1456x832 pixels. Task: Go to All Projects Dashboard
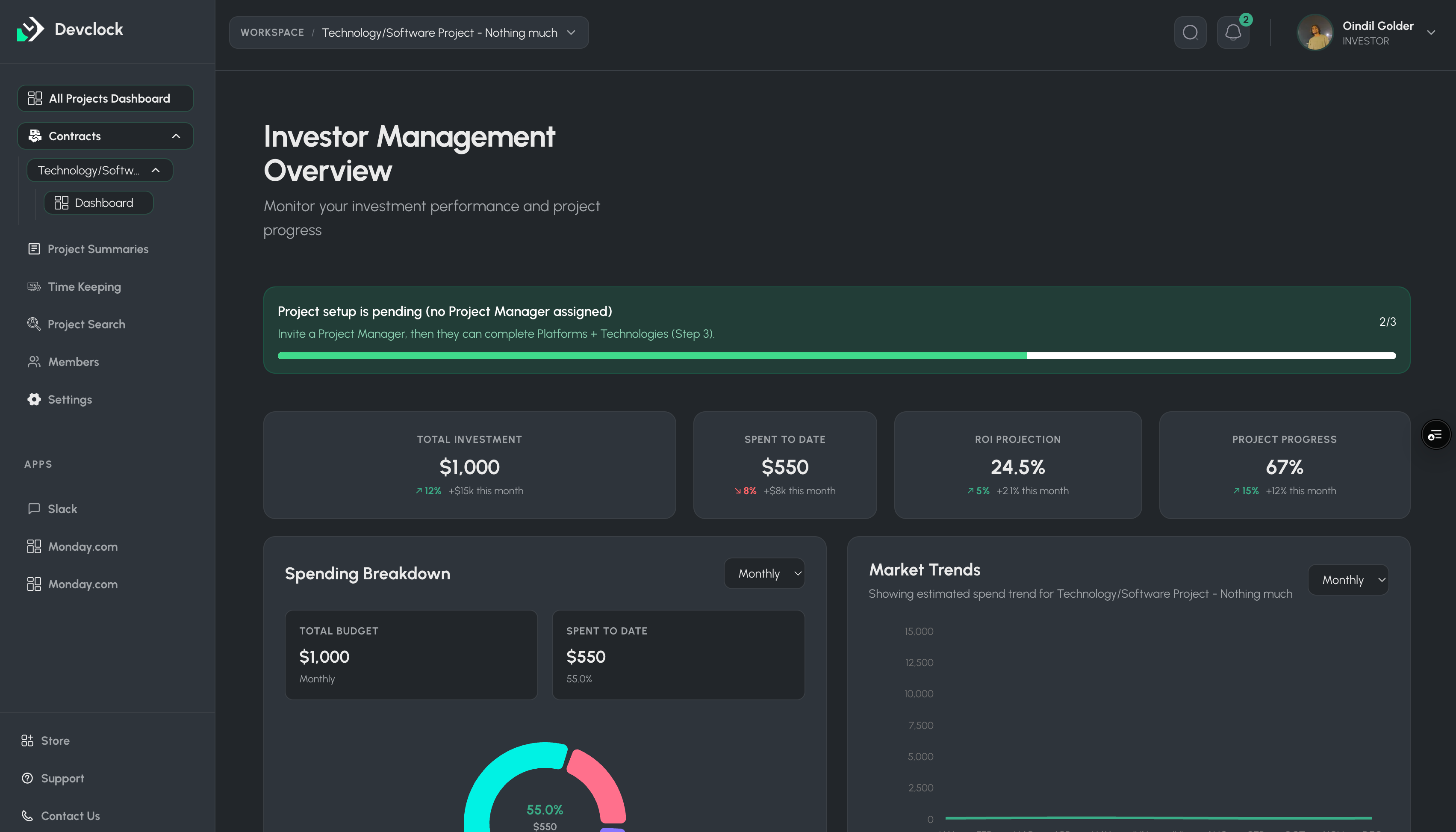(106, 98)
